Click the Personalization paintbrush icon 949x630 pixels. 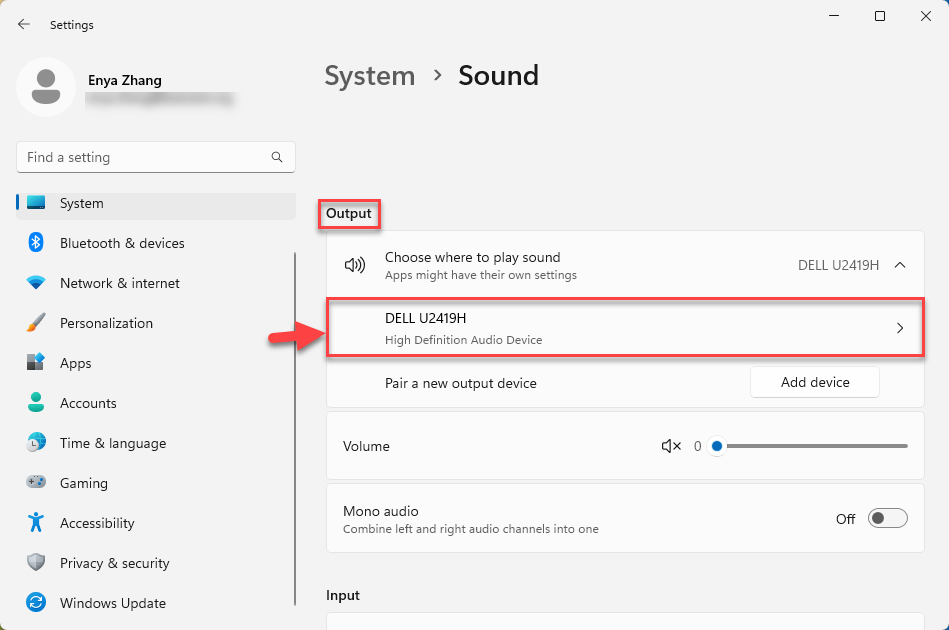(x=36, y=323)
